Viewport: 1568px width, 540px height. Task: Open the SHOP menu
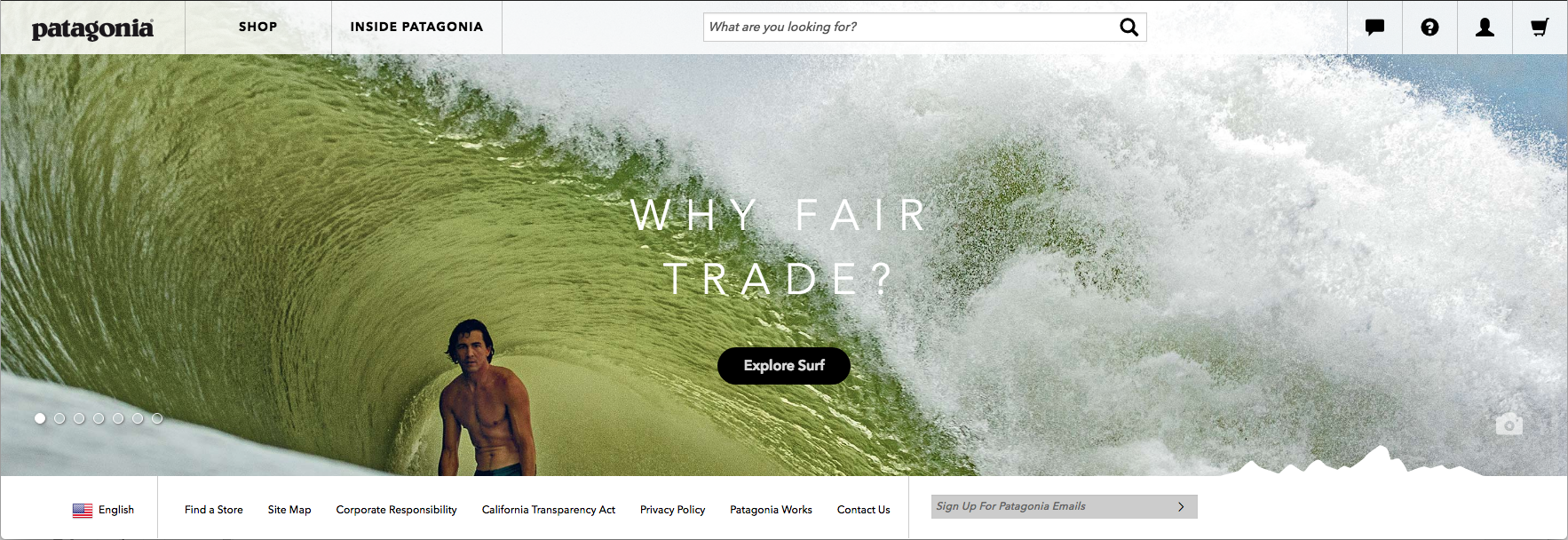pos(257,27)
